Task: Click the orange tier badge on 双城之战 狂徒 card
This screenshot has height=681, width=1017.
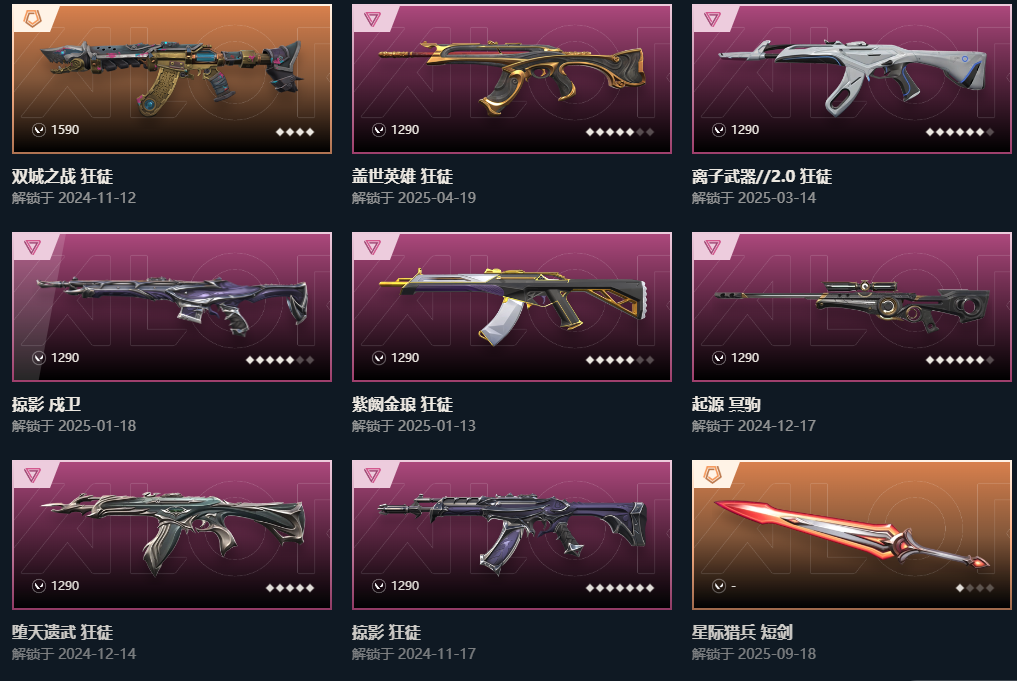Action: (x=32, y=18)
